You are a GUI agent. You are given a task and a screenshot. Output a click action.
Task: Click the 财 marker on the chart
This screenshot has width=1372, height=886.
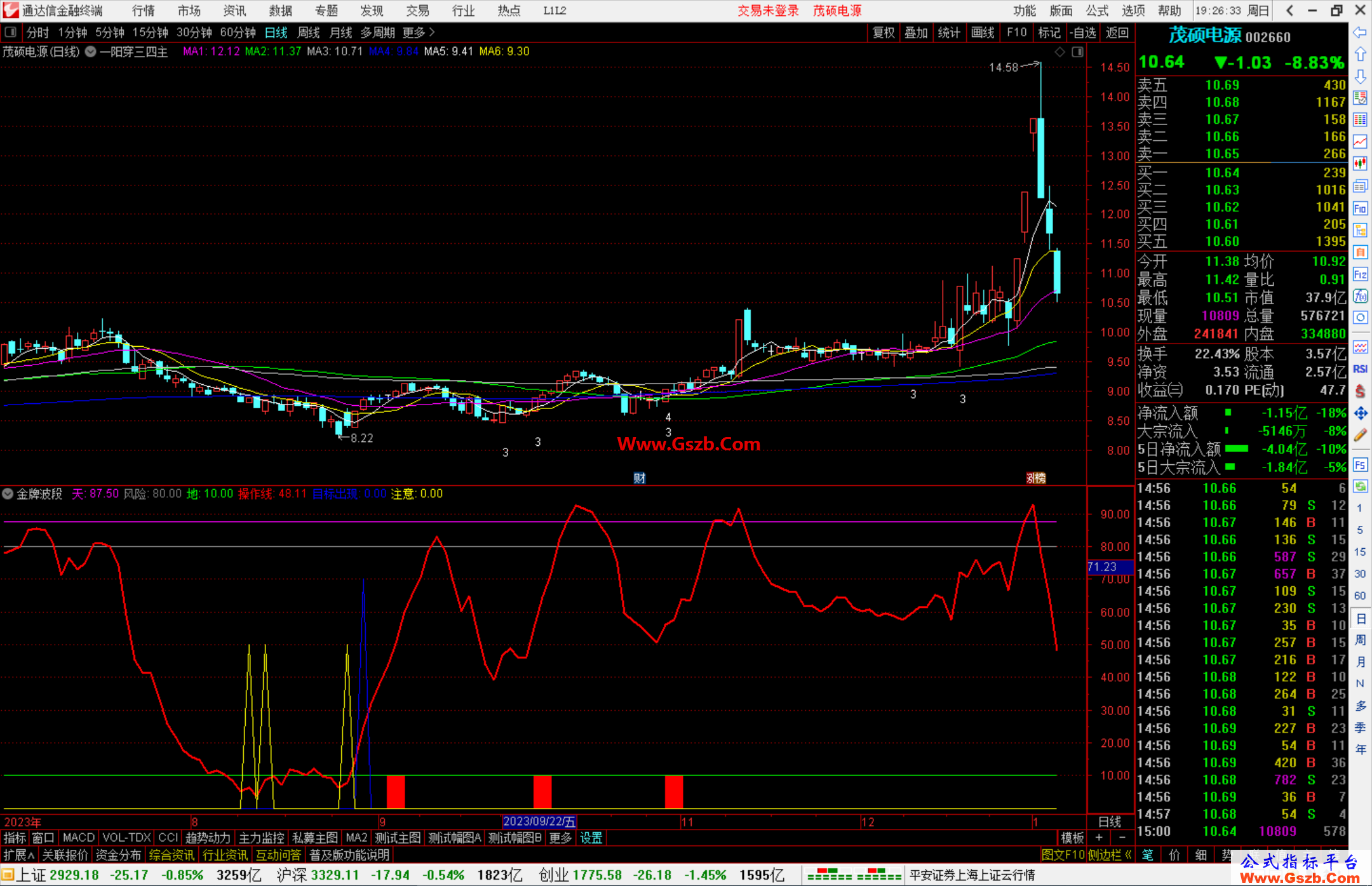click(639, 478)
